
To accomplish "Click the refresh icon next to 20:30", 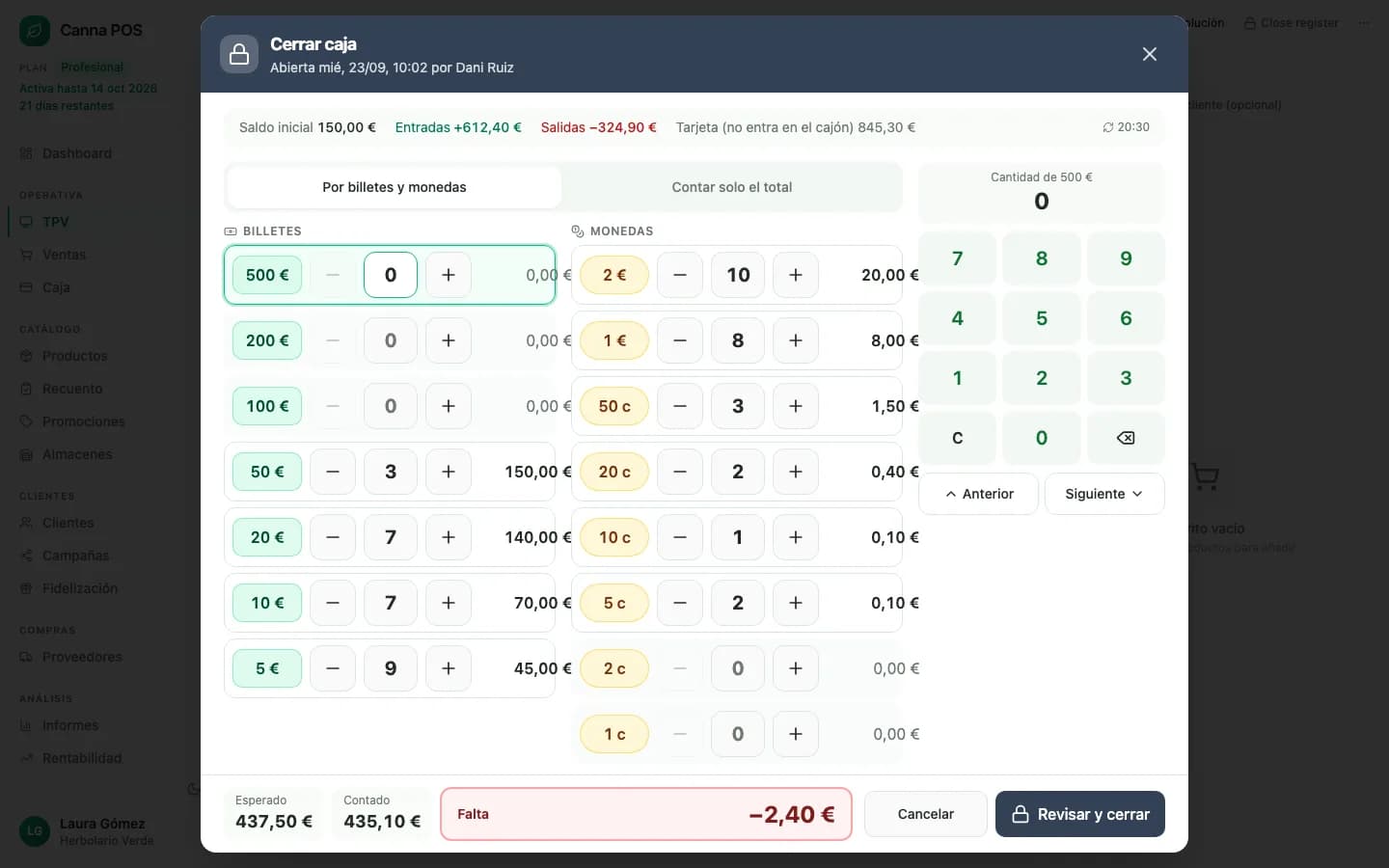I will pos(1108,127).
